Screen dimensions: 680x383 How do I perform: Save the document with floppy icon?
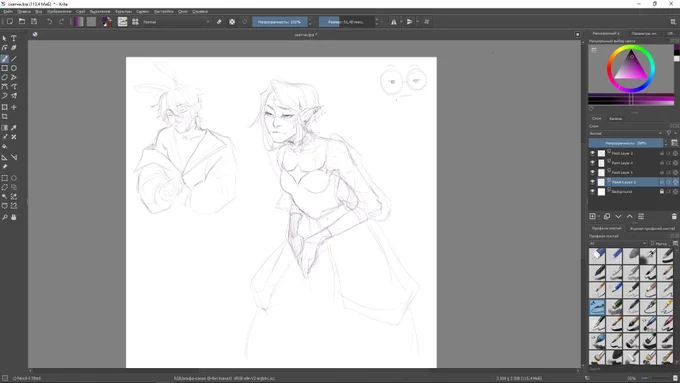click(x=34, y=22)
